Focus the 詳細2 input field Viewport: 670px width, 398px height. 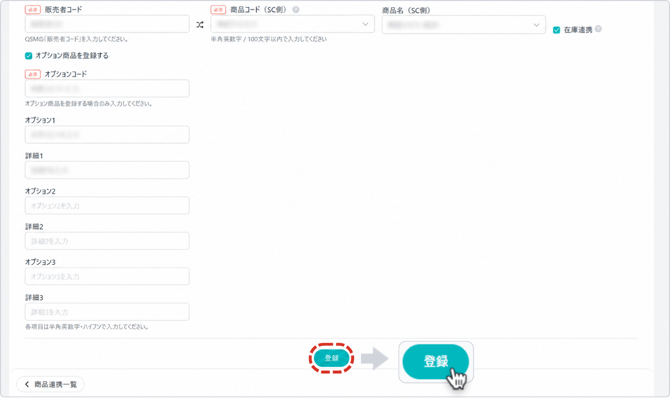click(107, 241)
